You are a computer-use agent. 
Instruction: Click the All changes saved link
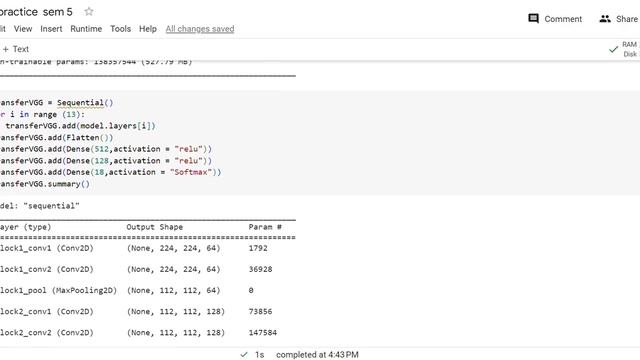200,29
